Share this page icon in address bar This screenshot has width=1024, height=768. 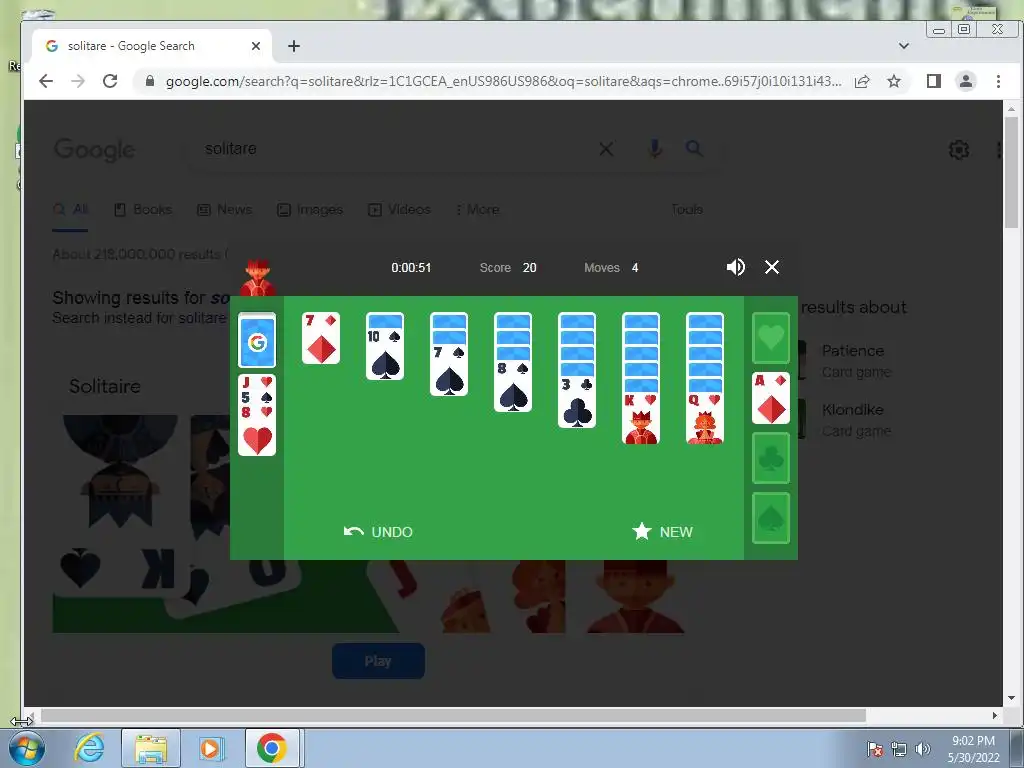point(862,81)
